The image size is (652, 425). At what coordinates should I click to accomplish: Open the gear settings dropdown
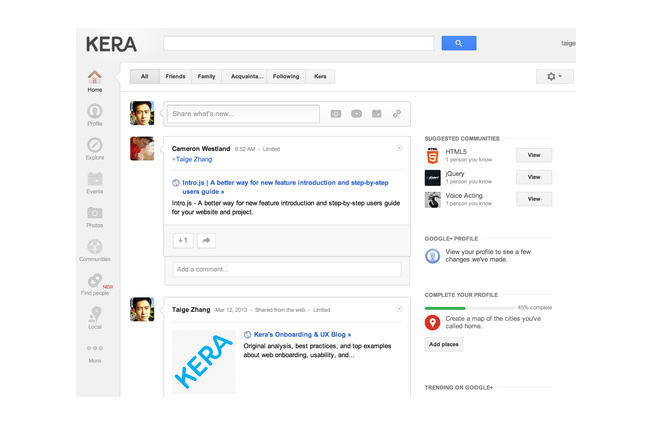[x=555, y=77]
